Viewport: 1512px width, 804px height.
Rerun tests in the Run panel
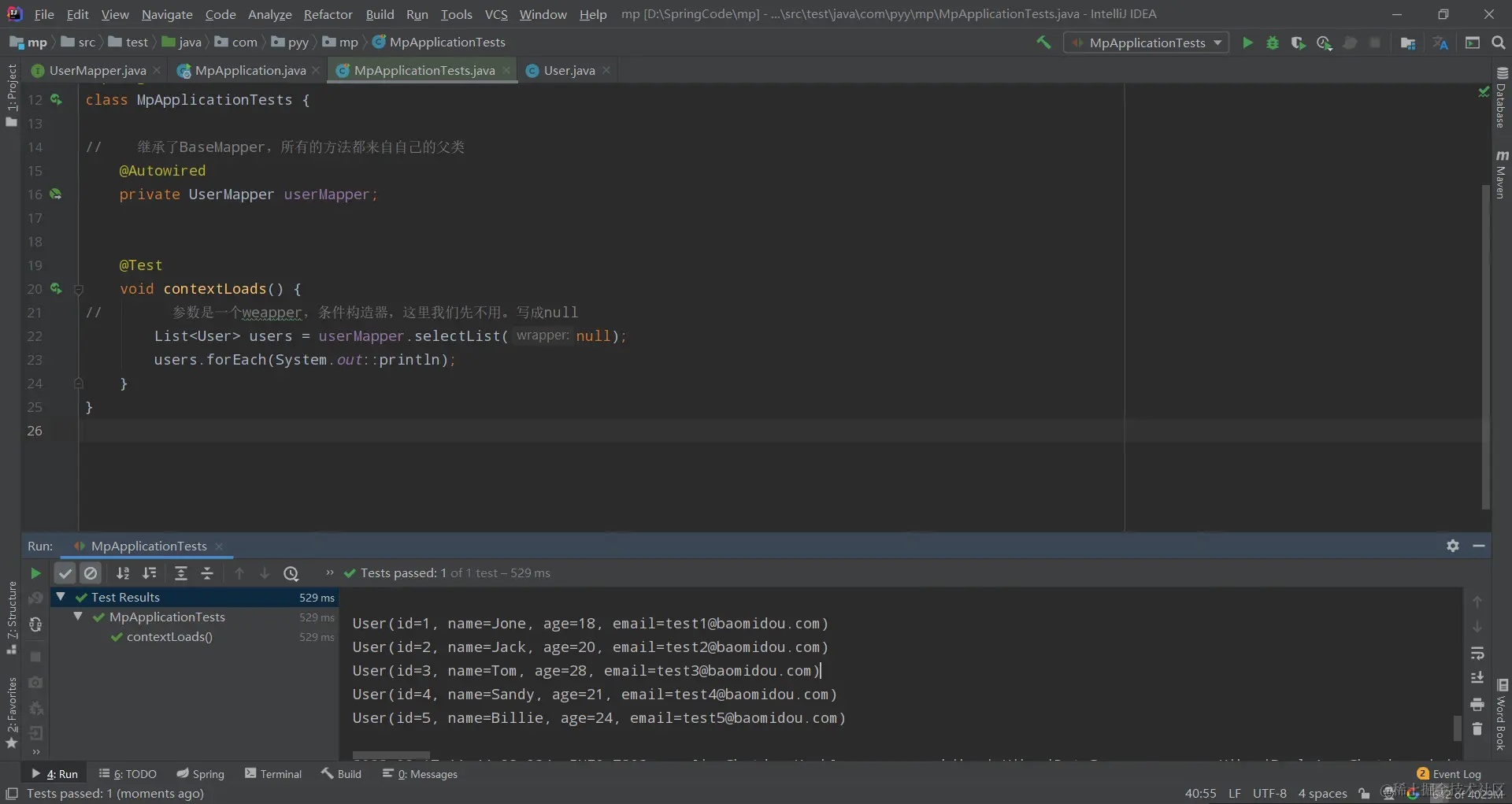(x=35, y=573)
